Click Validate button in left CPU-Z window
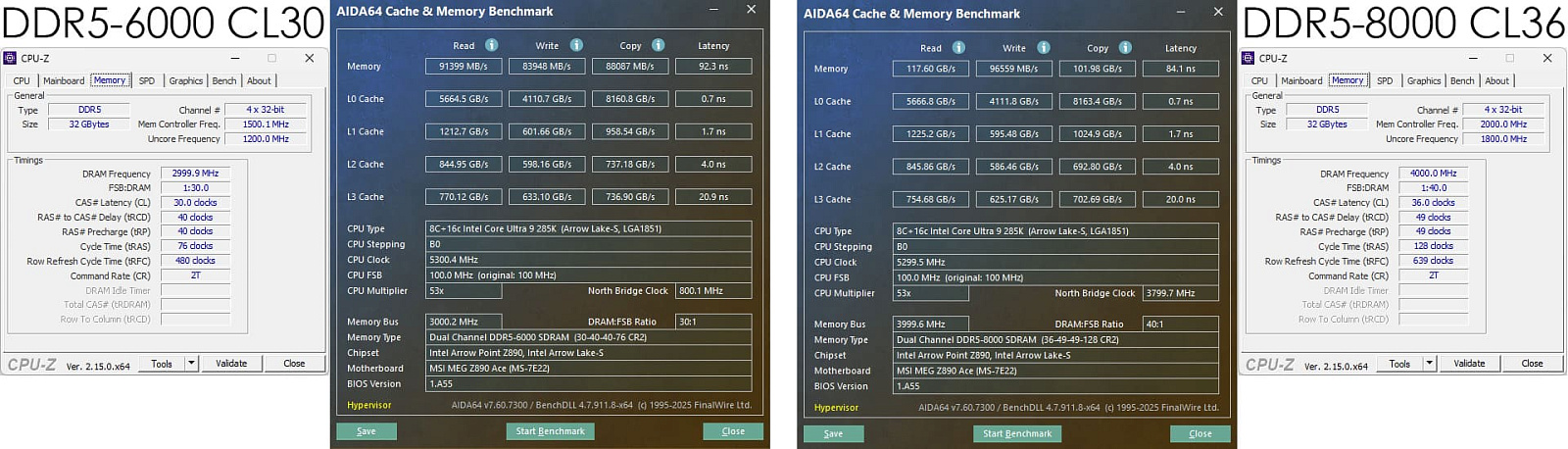The image size is (1568, 449). pos(231,364)
